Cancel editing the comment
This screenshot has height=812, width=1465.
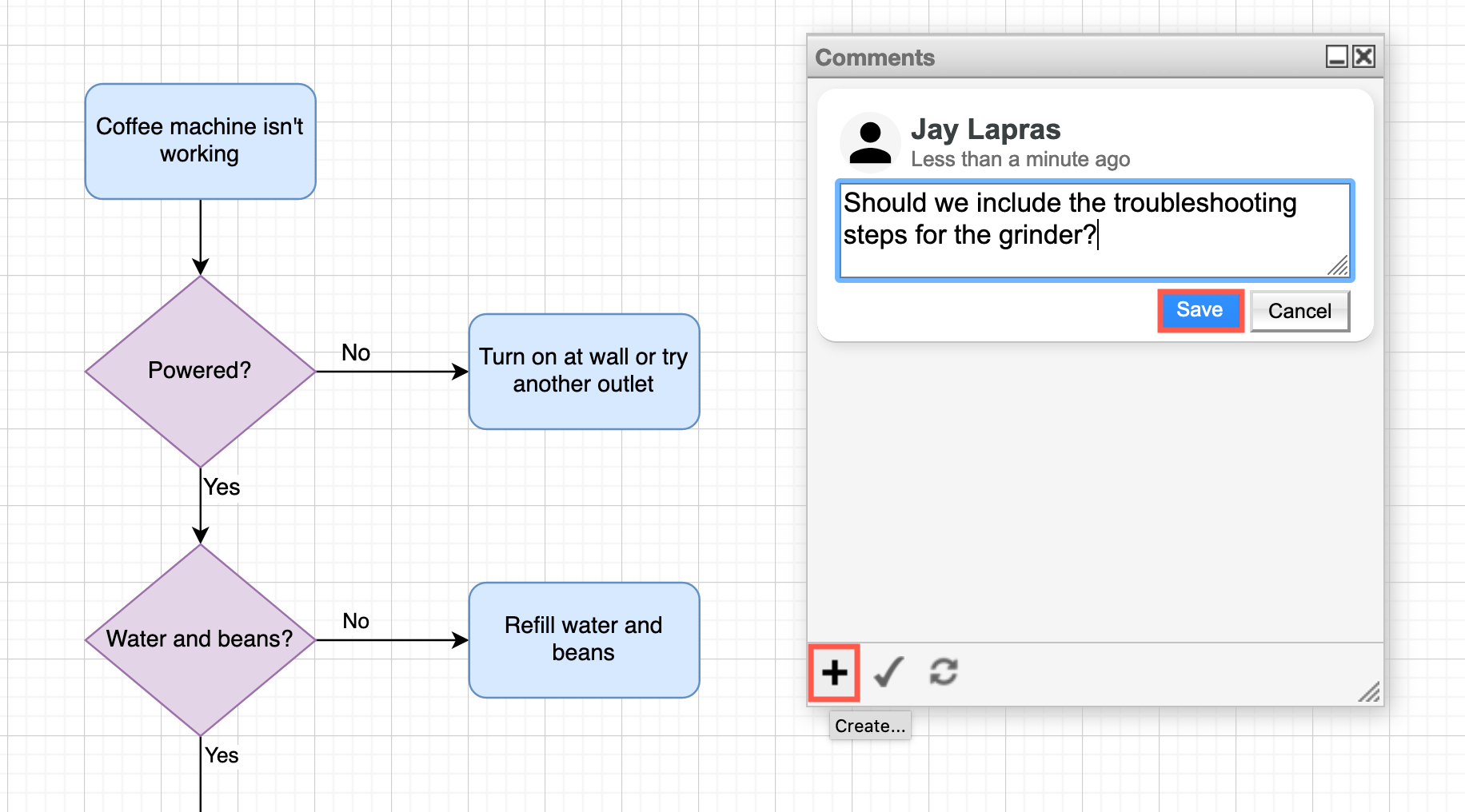coord(1299,310)
